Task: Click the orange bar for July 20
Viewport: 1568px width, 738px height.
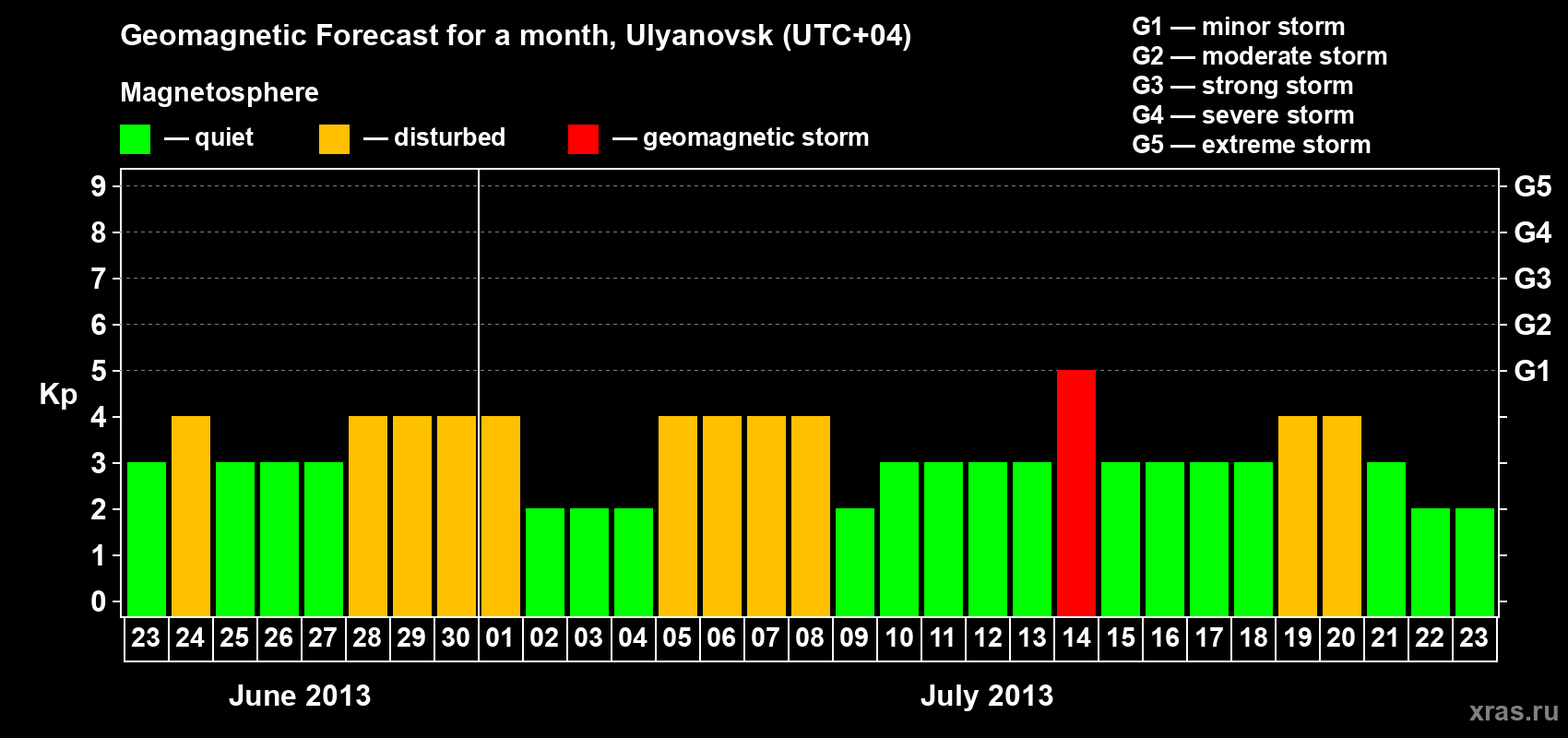Action: [x=1342, y=516]
